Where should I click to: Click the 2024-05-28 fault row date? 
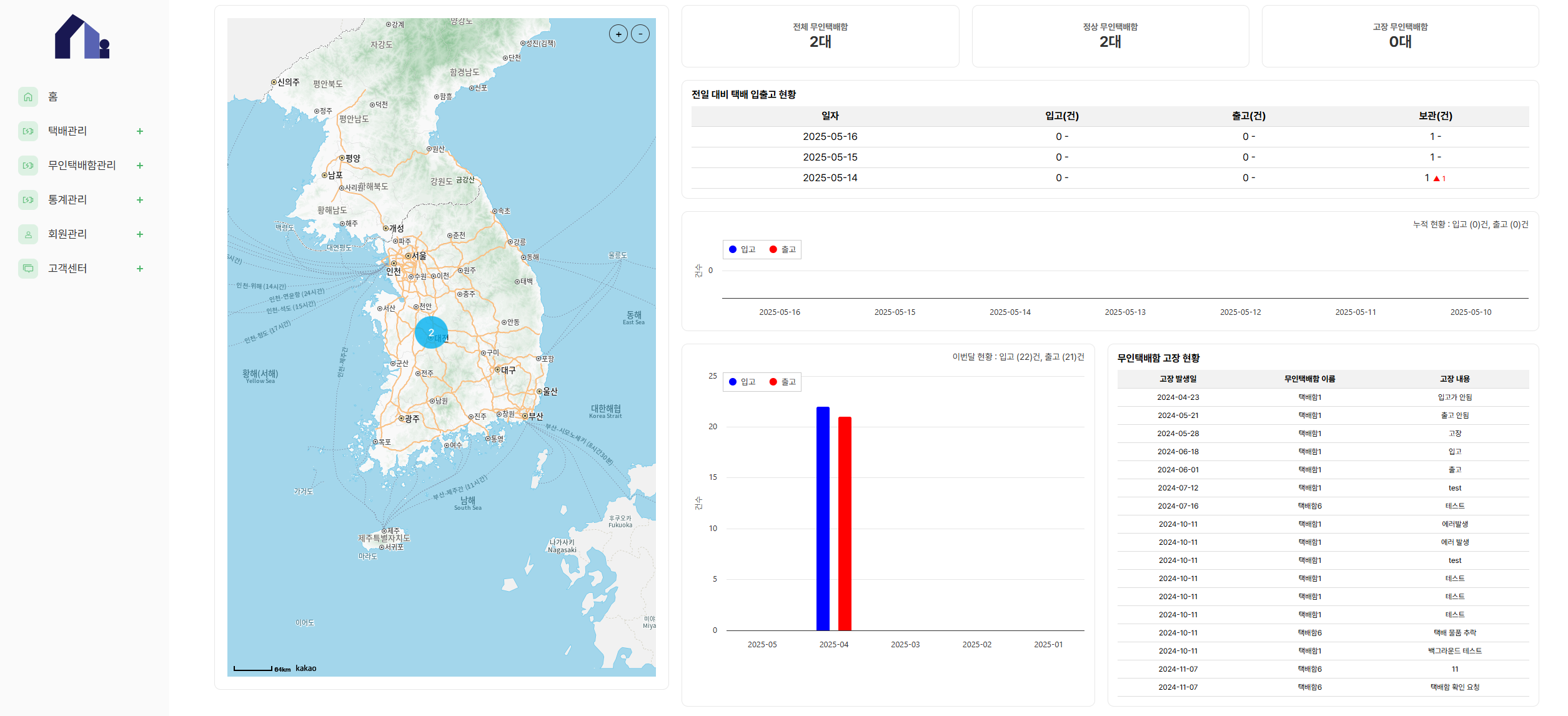tap(1178, 434)
